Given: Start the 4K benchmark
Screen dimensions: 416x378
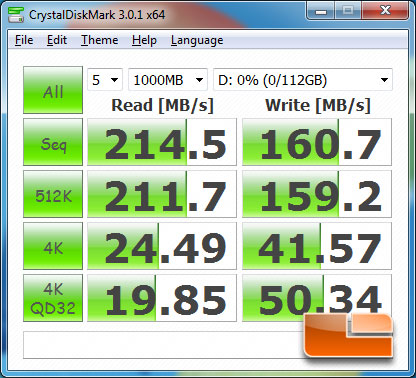Looking at the screenshot, I should click(53, 246).
